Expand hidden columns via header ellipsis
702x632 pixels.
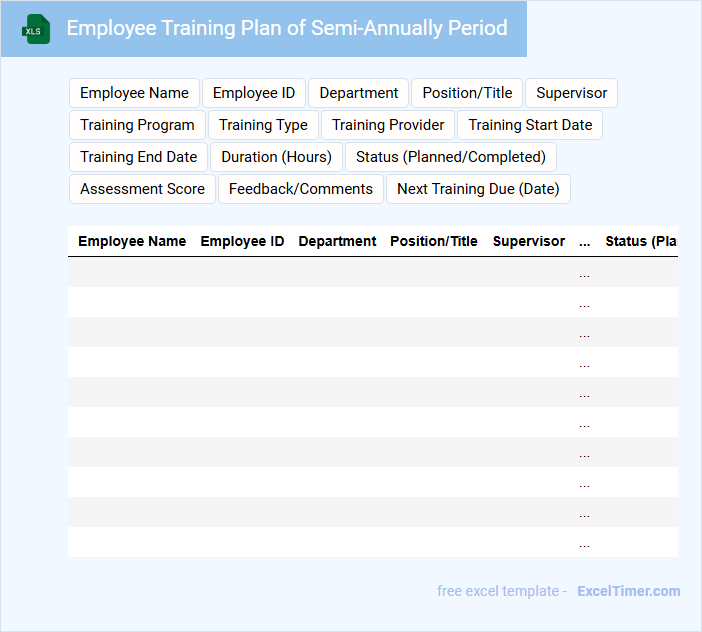(584, 241)
